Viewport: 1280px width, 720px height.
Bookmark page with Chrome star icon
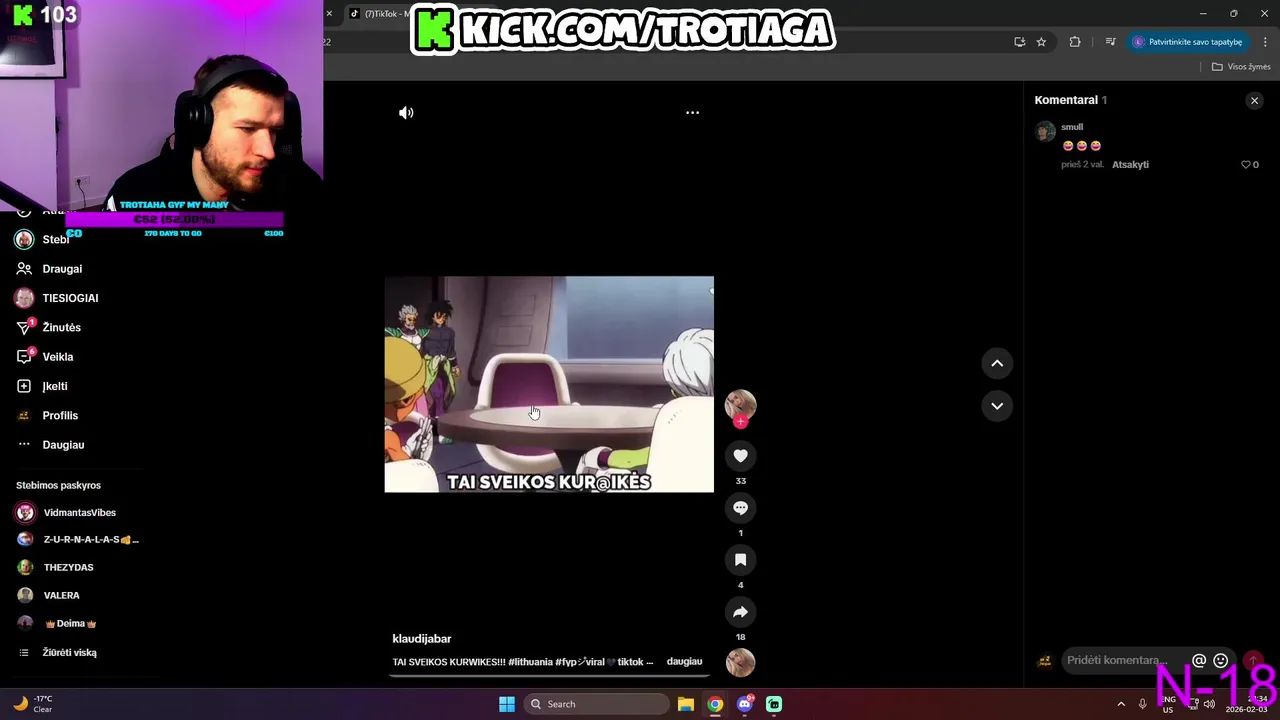tap(1041, 42)
